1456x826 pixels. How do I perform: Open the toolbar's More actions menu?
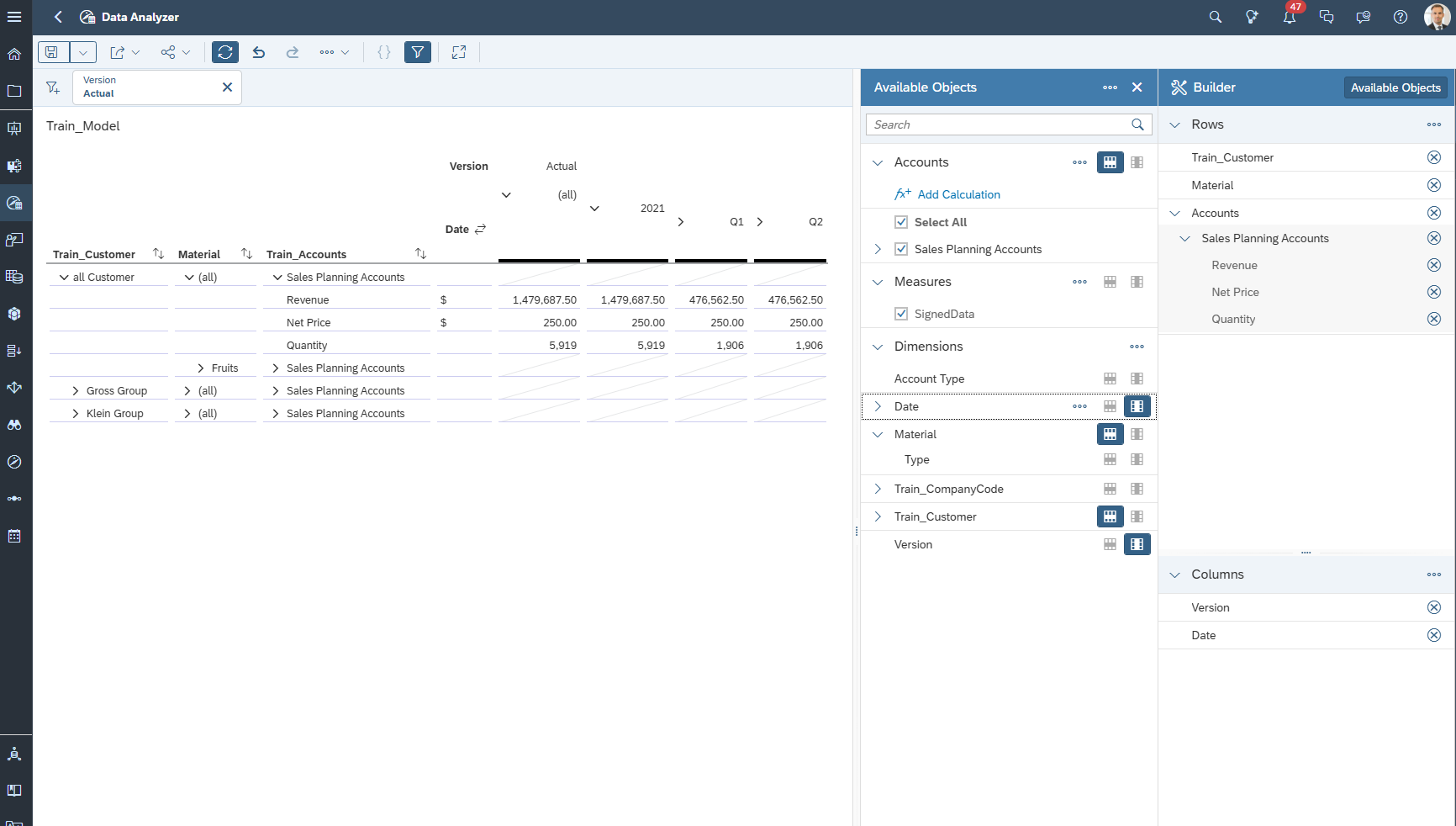(334, 52)
